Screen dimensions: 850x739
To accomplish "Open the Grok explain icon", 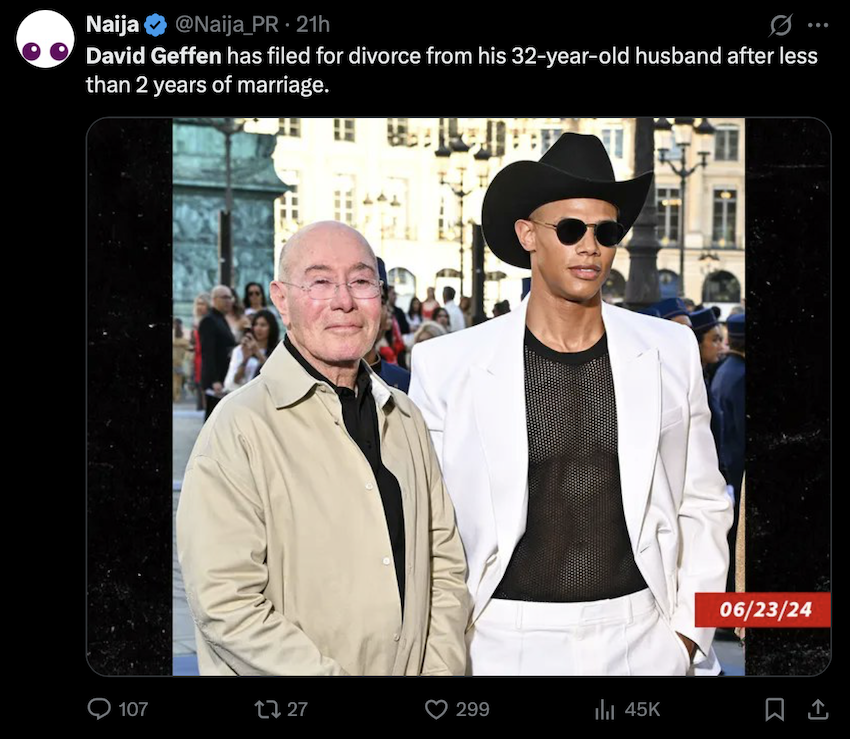I will (782, 25).
